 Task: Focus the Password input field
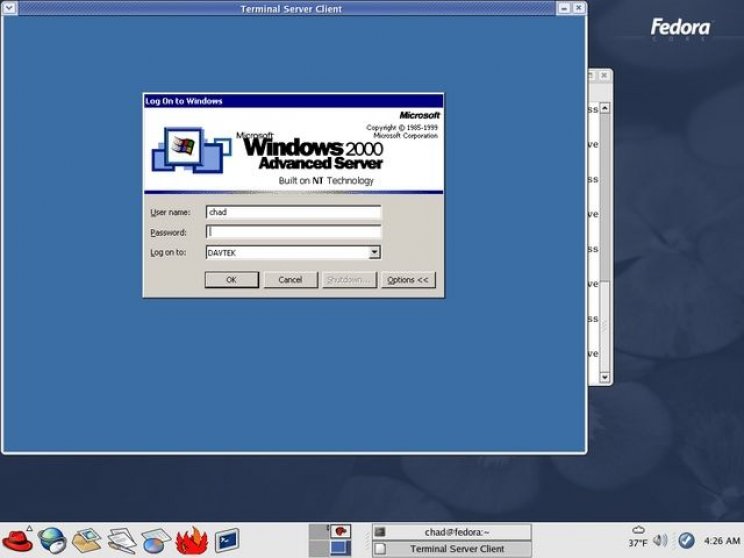[x=293, y=232]
